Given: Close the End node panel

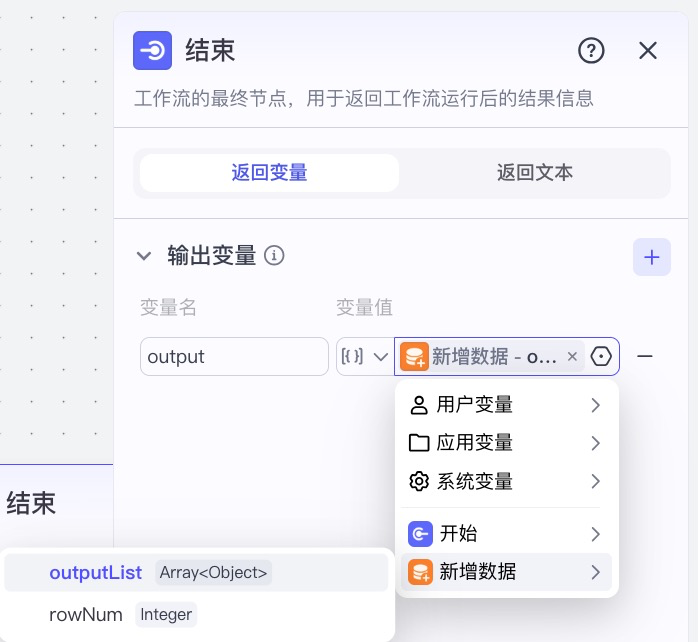Looking at the screenshot, I should coord(648,50).
